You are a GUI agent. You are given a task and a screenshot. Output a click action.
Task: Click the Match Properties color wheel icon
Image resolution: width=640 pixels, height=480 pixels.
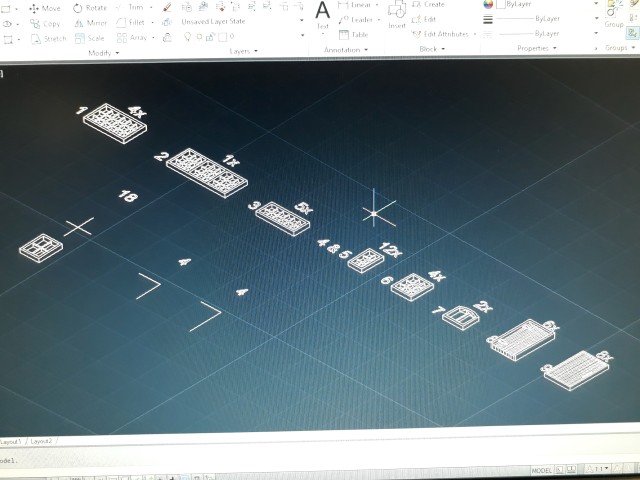tap(488, 4)
